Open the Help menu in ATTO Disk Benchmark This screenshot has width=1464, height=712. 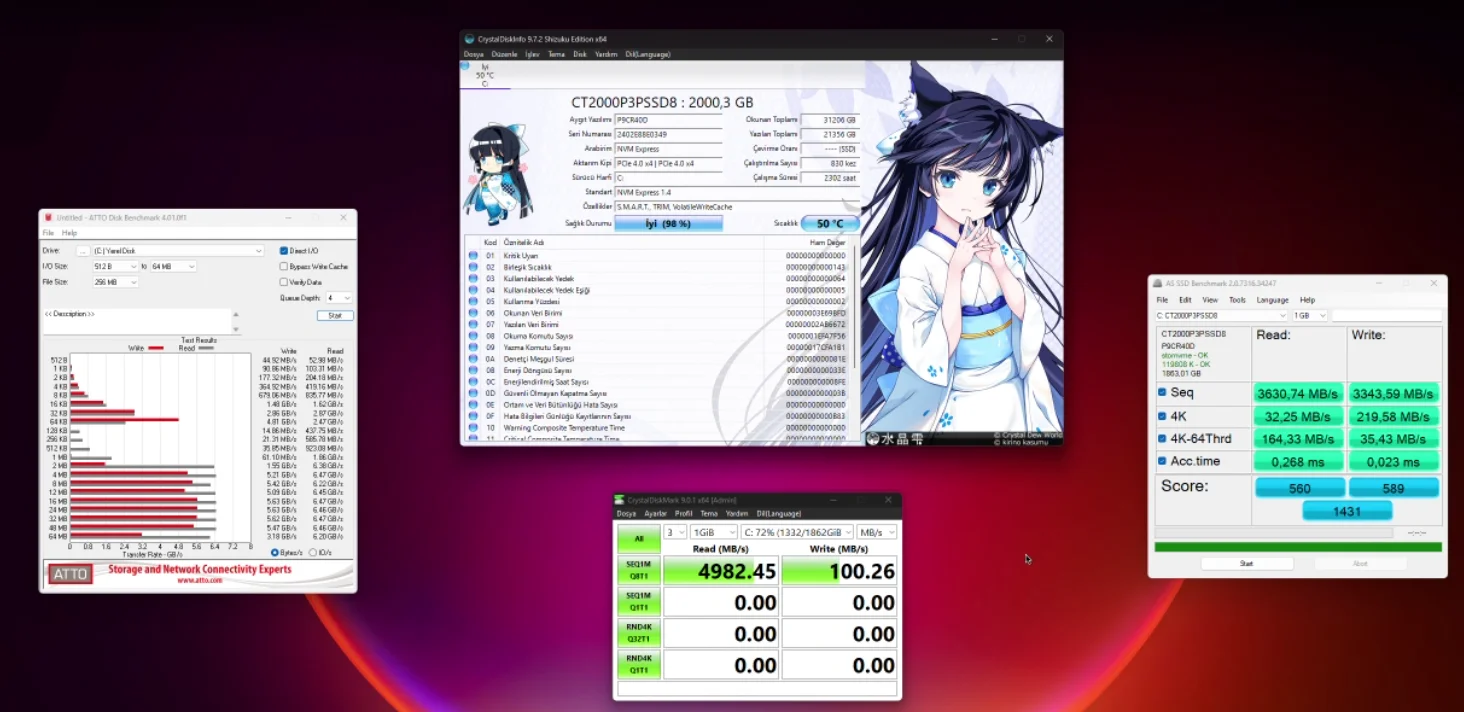coord(69,233)
